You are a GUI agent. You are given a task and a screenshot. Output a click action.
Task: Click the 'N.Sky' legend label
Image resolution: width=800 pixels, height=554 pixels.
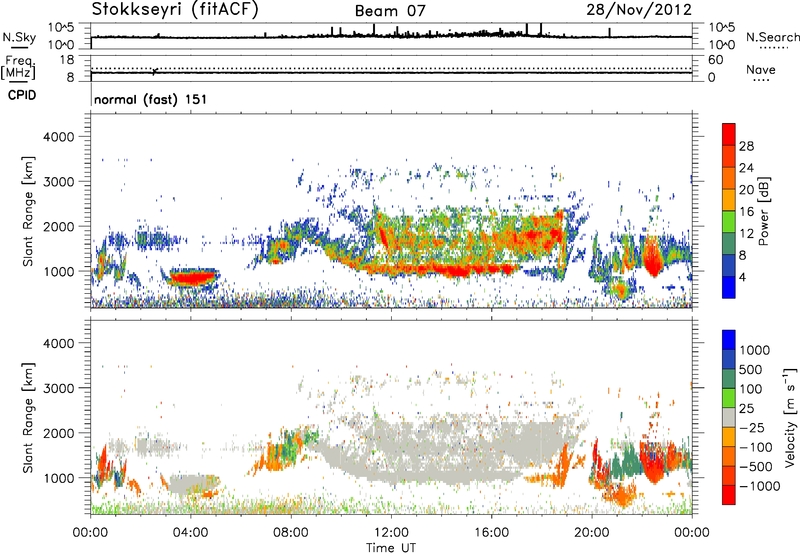click(x=19, y=37)
